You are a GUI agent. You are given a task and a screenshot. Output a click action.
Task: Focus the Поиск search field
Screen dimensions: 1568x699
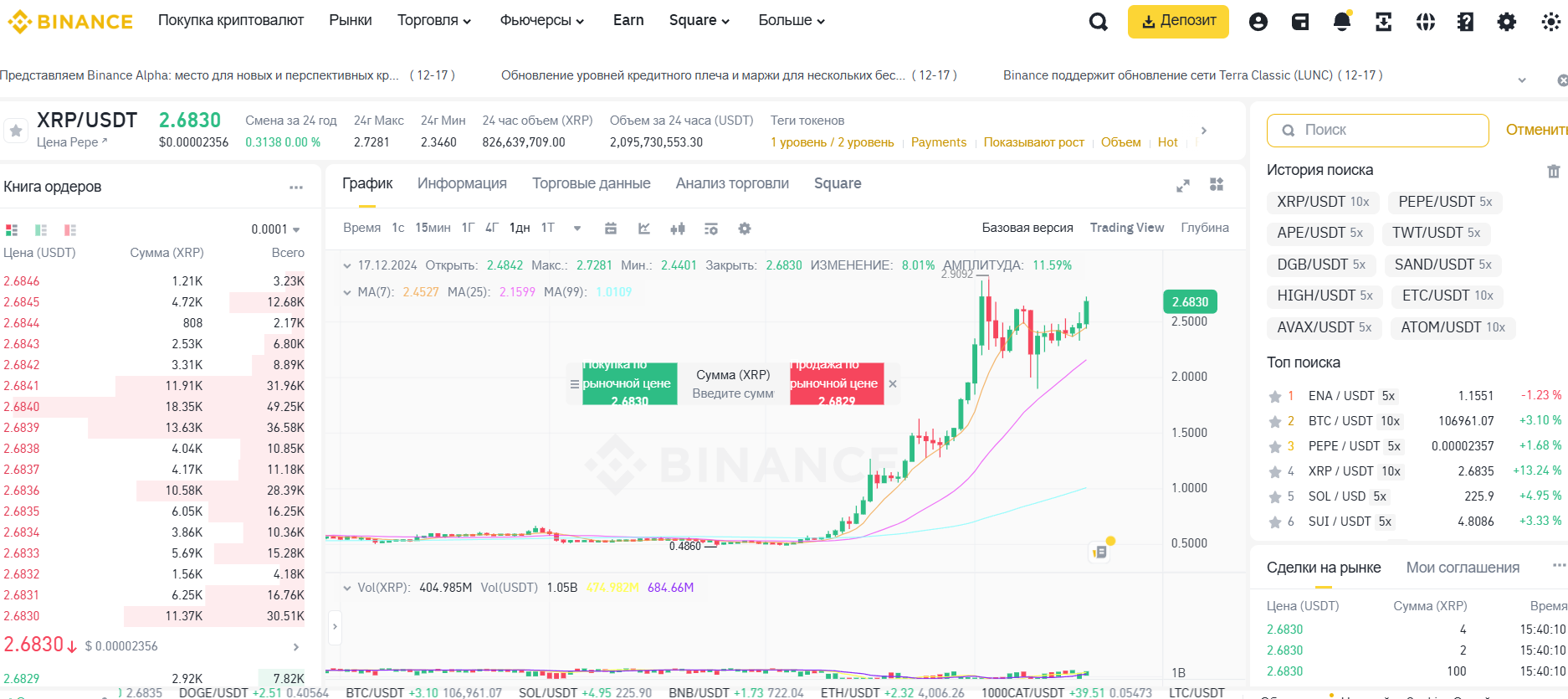(x=1378, y=131)
